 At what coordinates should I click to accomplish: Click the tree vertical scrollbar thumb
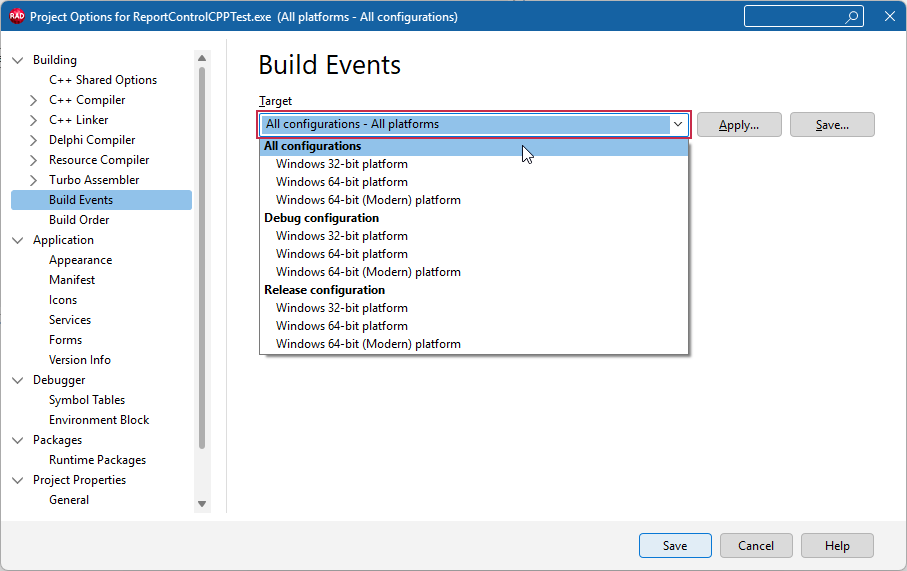[x=202, y=258]
